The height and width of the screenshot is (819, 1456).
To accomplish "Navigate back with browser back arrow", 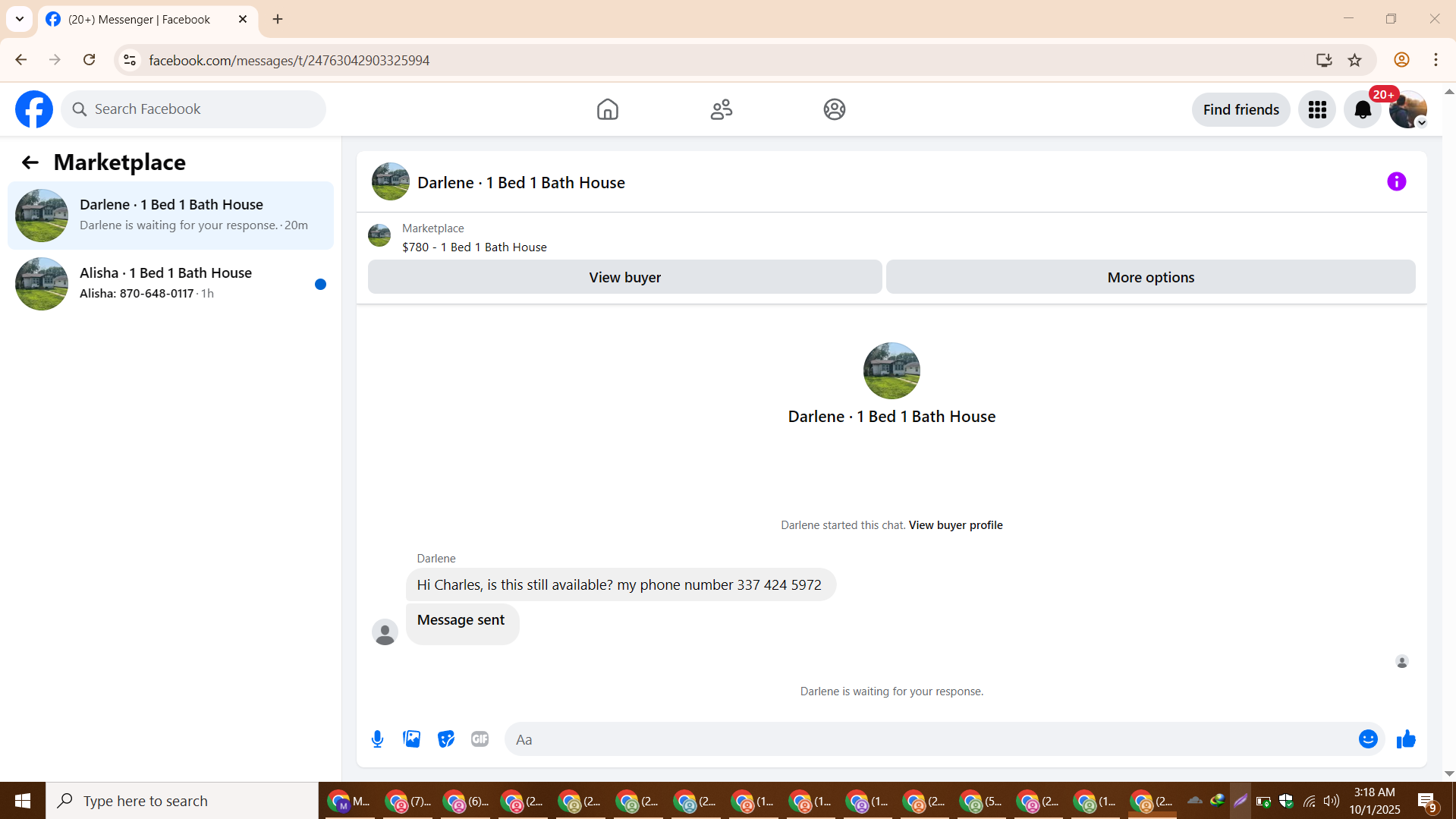I will (x=21, y=60).
